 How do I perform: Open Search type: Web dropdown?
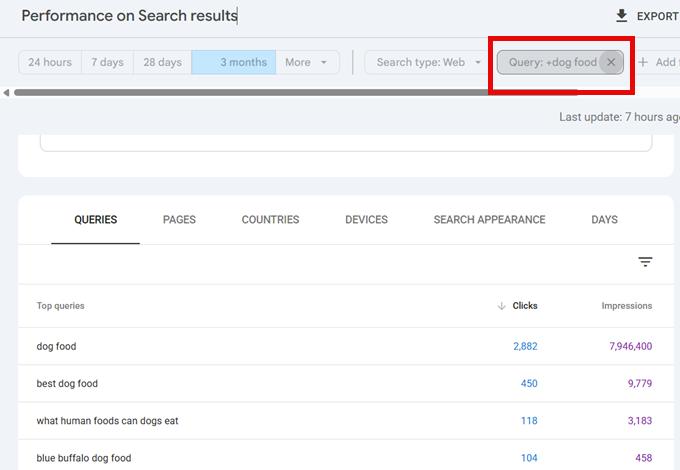coord(428,62)
